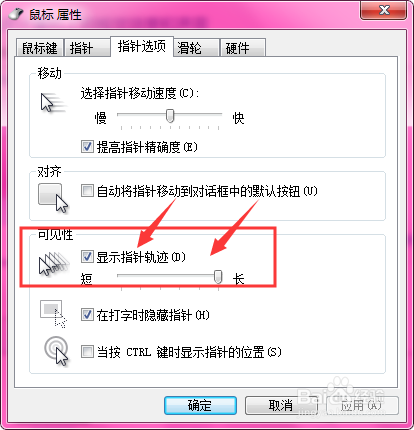Toggle 在打字时隐藏指针 checkbox
The image size is (414, 430).
coord(87,315)
